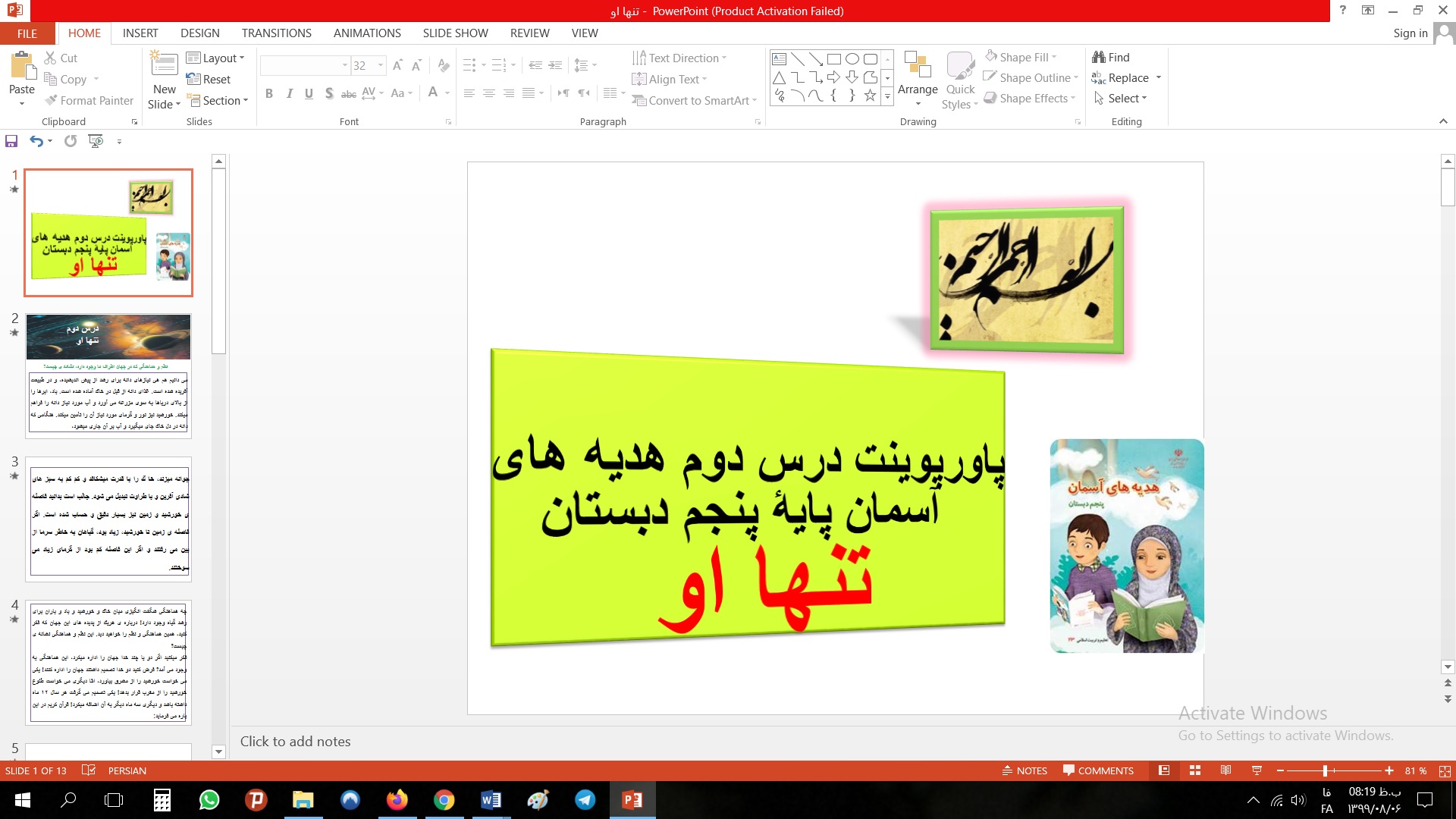
Task: Switch to Slide Sorter view icon
Action: (1195, 770)
